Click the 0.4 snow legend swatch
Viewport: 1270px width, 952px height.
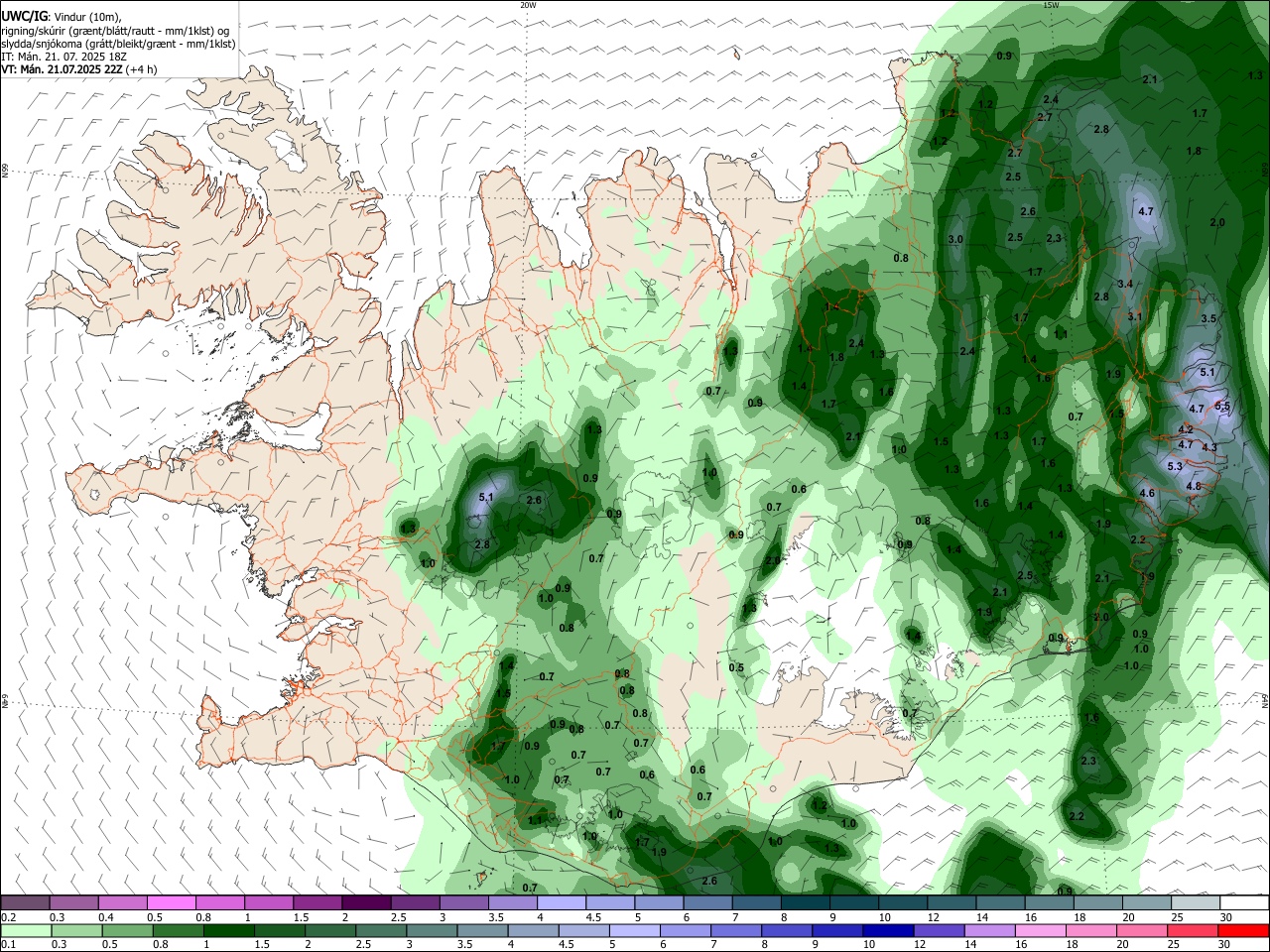[122, 903]
